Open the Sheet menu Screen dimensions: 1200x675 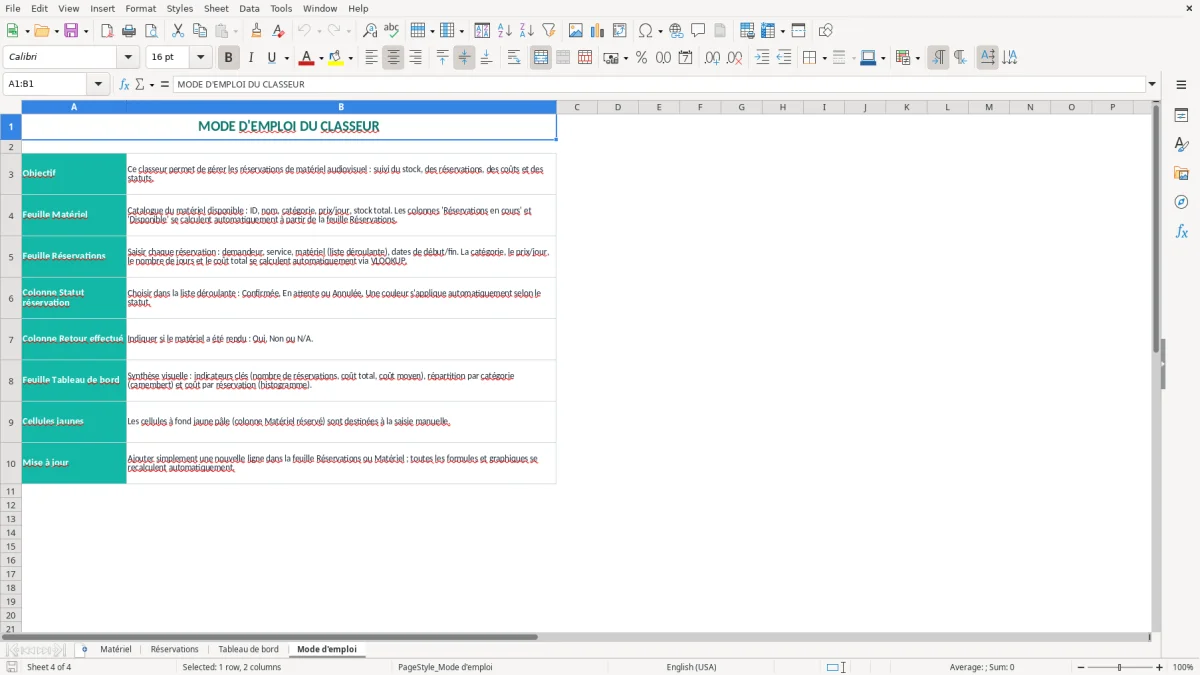[216, 8]
